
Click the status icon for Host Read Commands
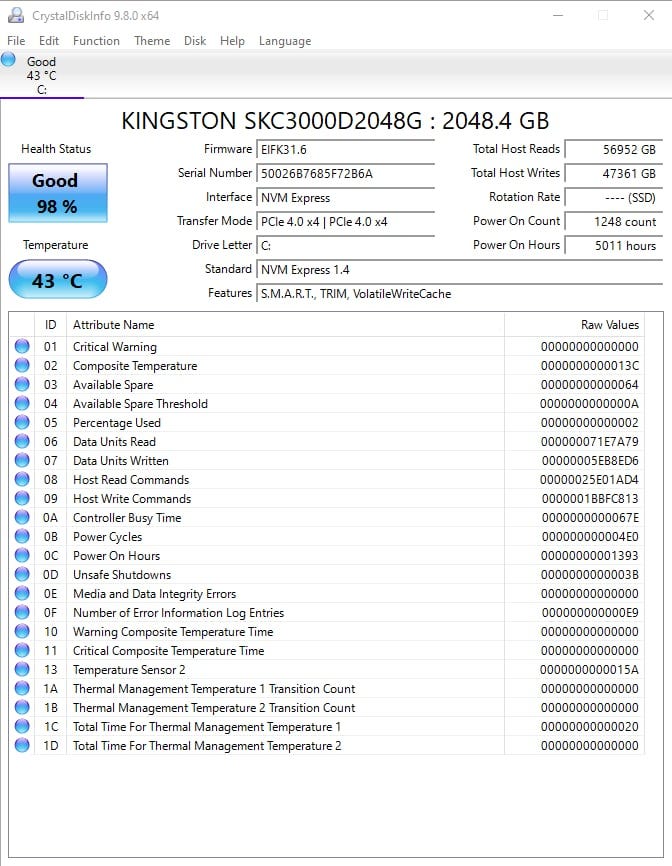point(22,479)
